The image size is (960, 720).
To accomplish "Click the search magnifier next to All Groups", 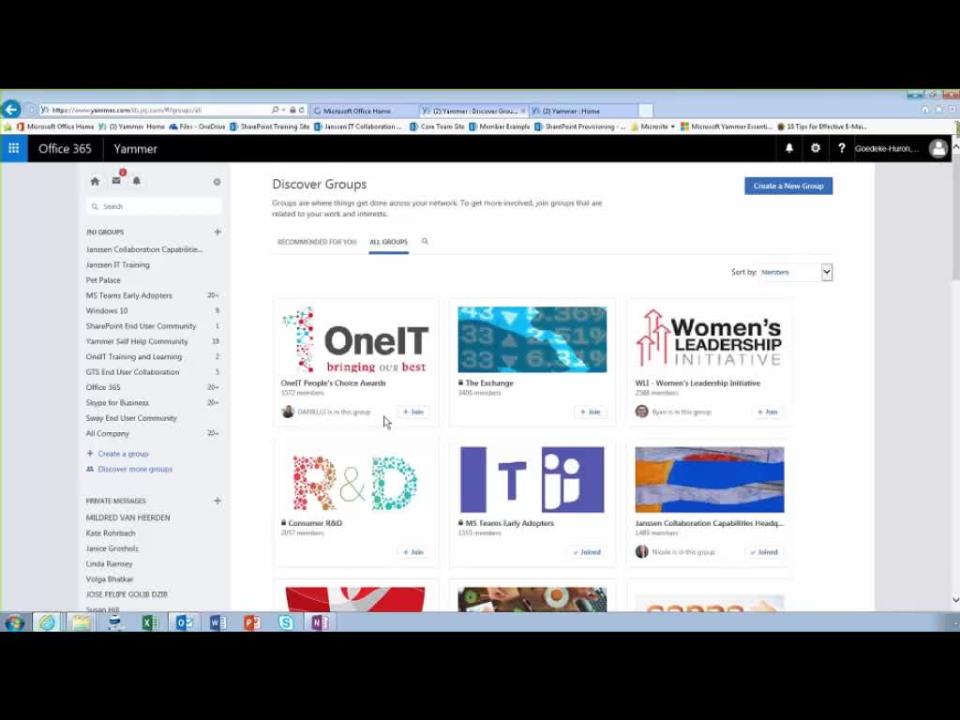I will 425,241.
